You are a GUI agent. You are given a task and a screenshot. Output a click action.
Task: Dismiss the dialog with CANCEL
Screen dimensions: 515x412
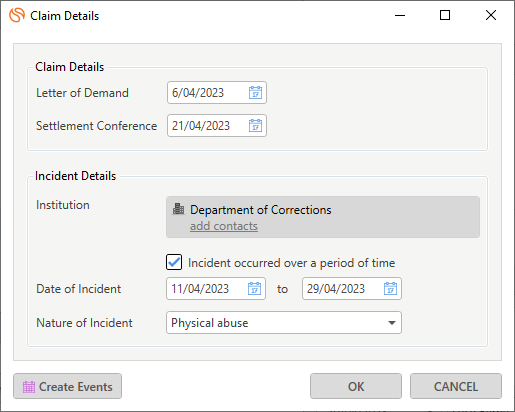pyautogui.click(x=456, y=386)
